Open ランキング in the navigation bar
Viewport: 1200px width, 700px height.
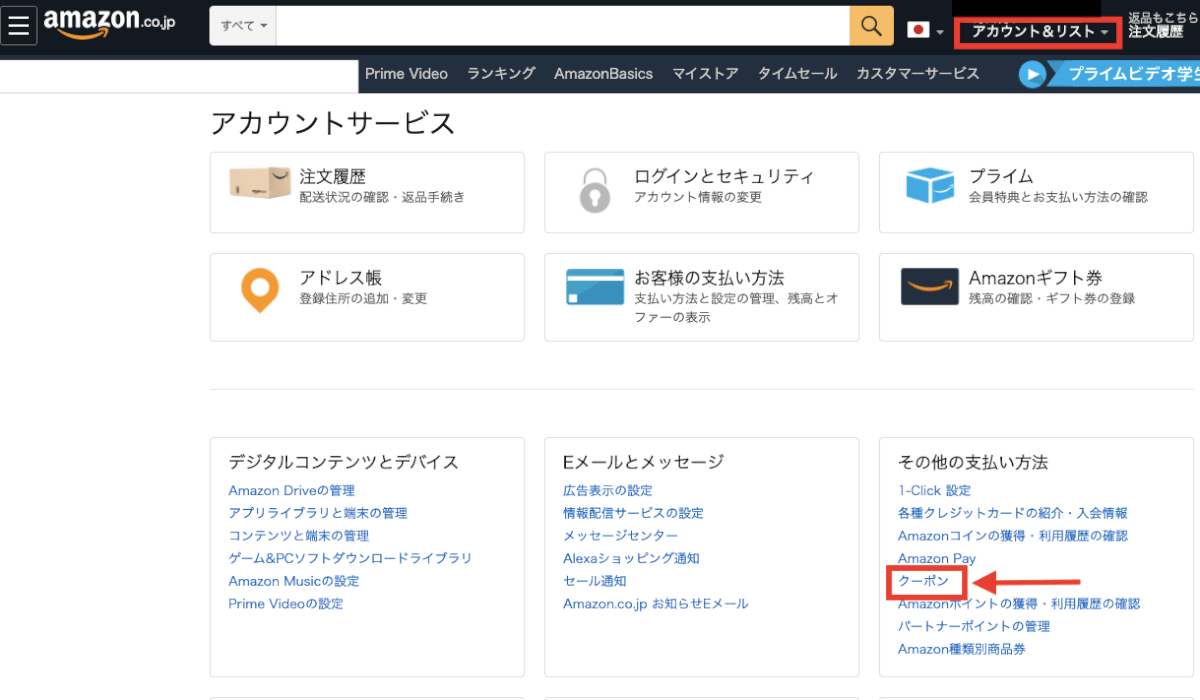click(501, 74)
